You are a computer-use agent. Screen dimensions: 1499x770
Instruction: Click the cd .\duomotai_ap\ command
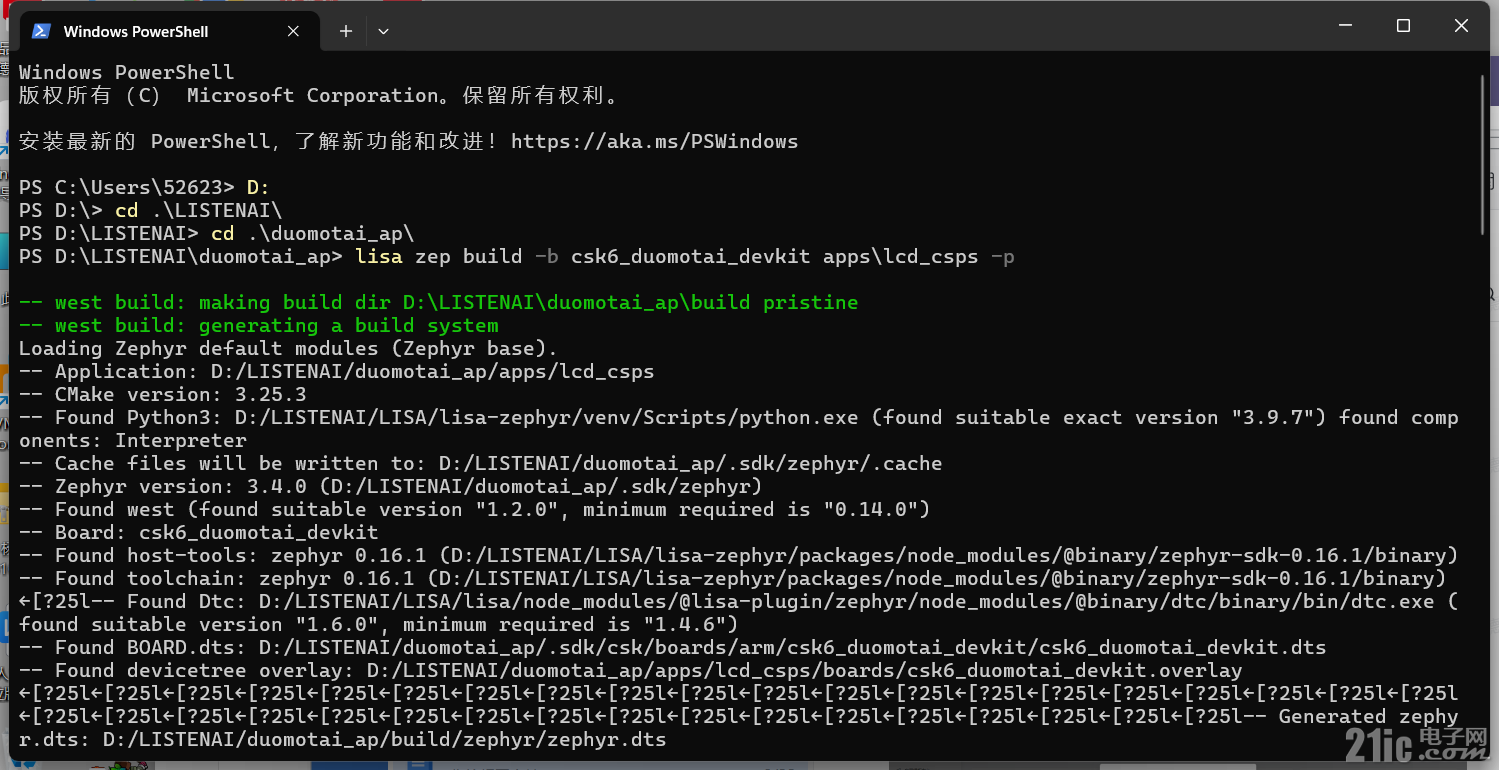click(x=312, y=233)
